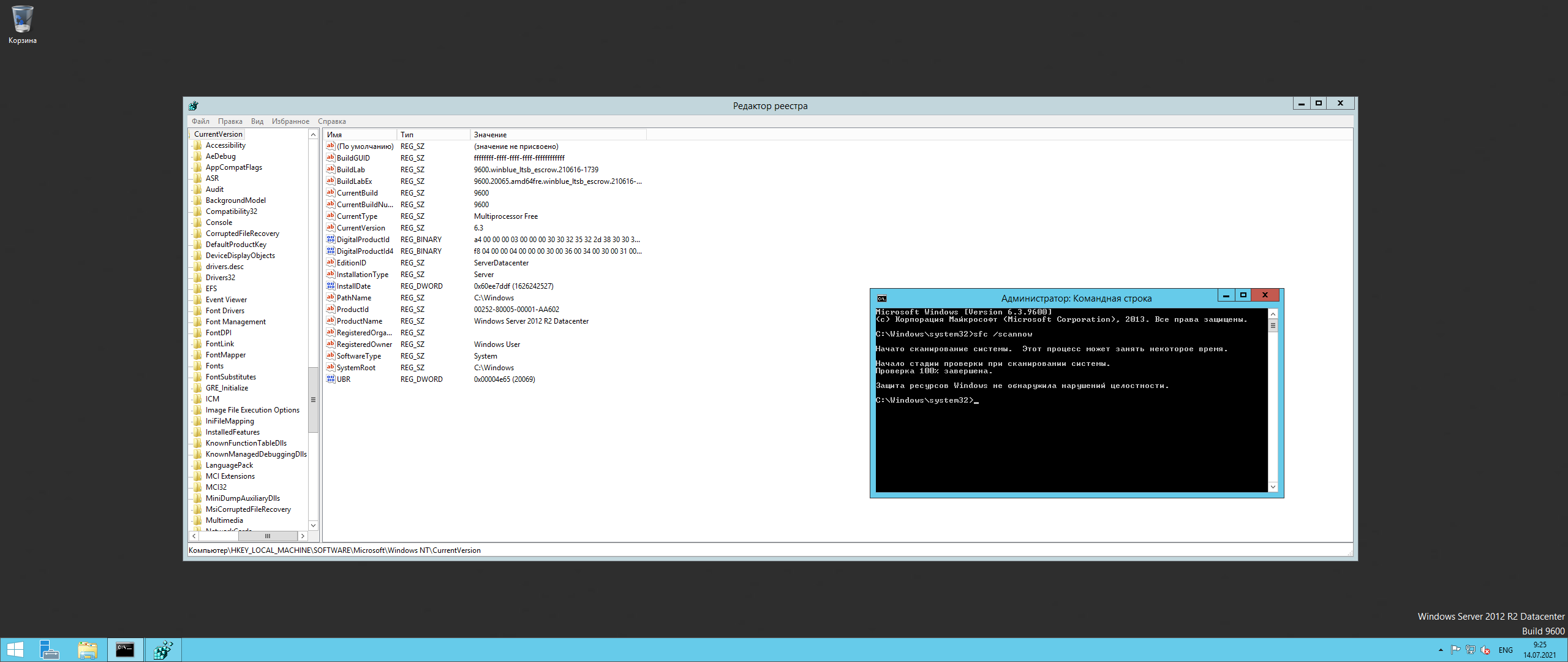Screen dimensions: 1568x662
Task: Open the Recycle Bin desktop icon
Action: click(x=22, y=25)
